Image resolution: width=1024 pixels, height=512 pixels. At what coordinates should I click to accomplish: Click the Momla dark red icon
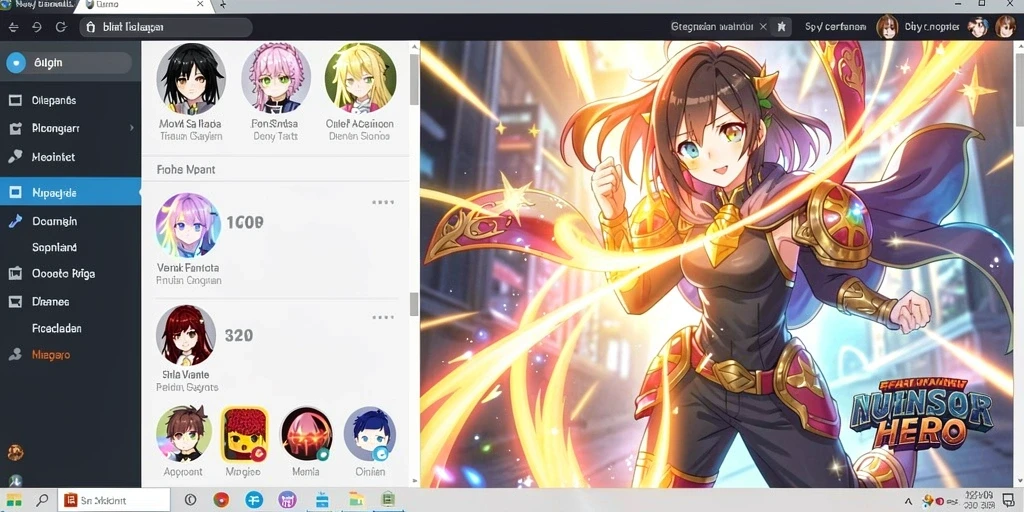306,434
